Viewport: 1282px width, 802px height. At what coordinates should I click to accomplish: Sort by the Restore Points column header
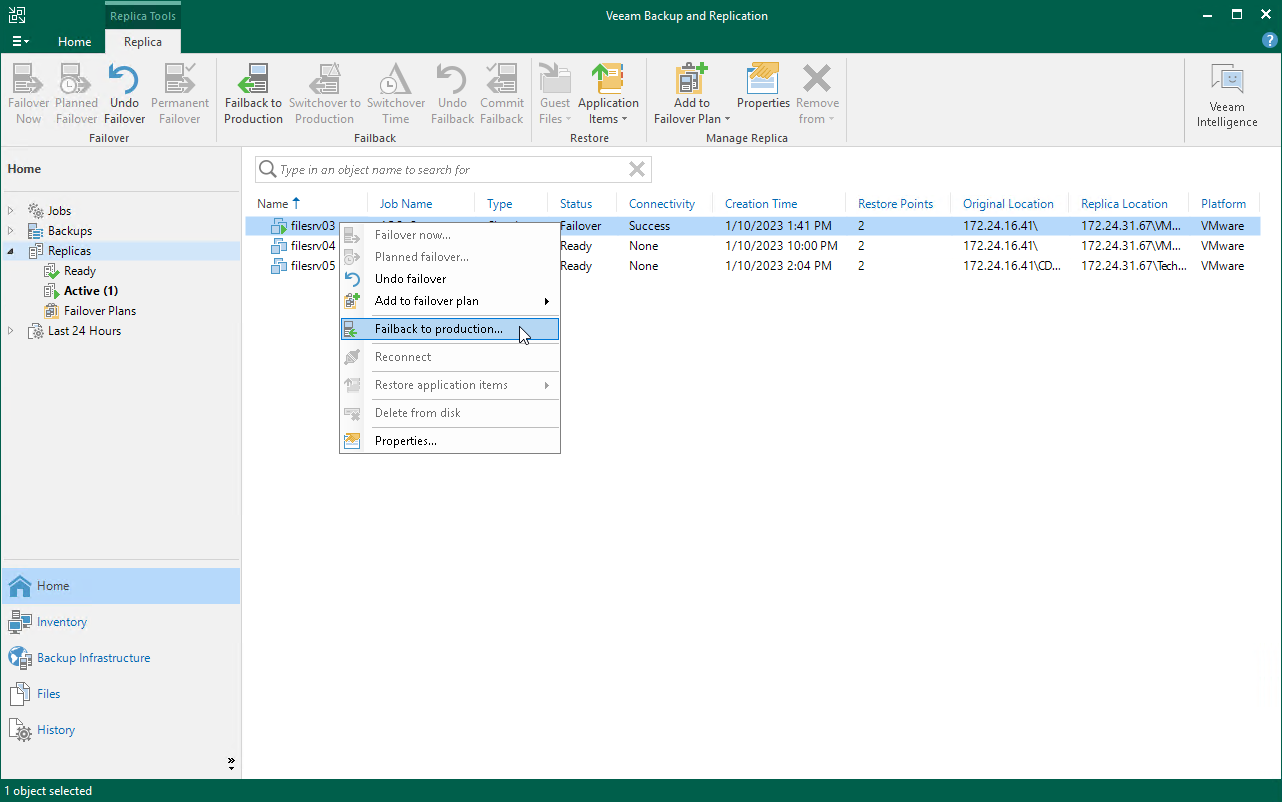898,204
